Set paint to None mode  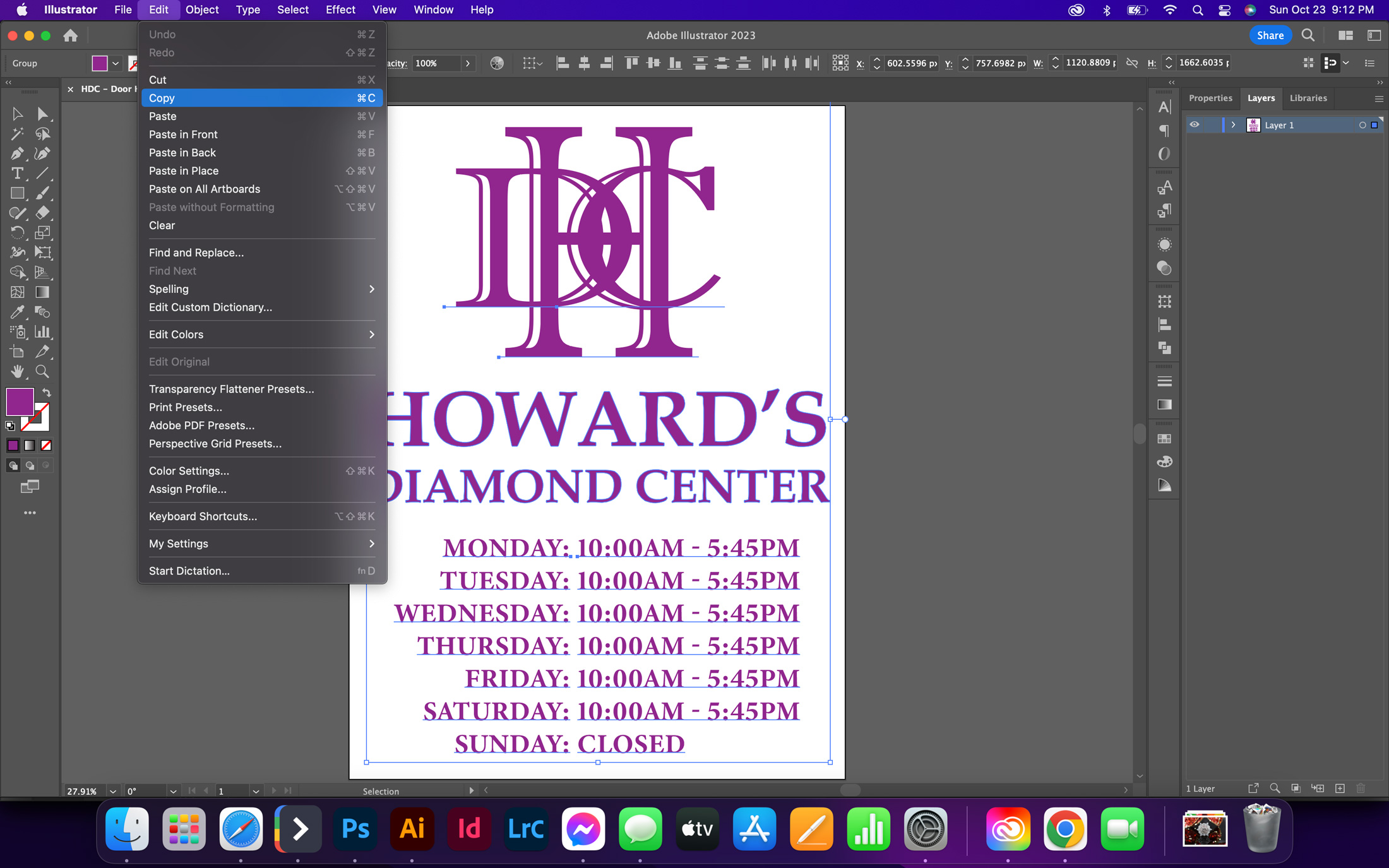(x=46, y=446)
